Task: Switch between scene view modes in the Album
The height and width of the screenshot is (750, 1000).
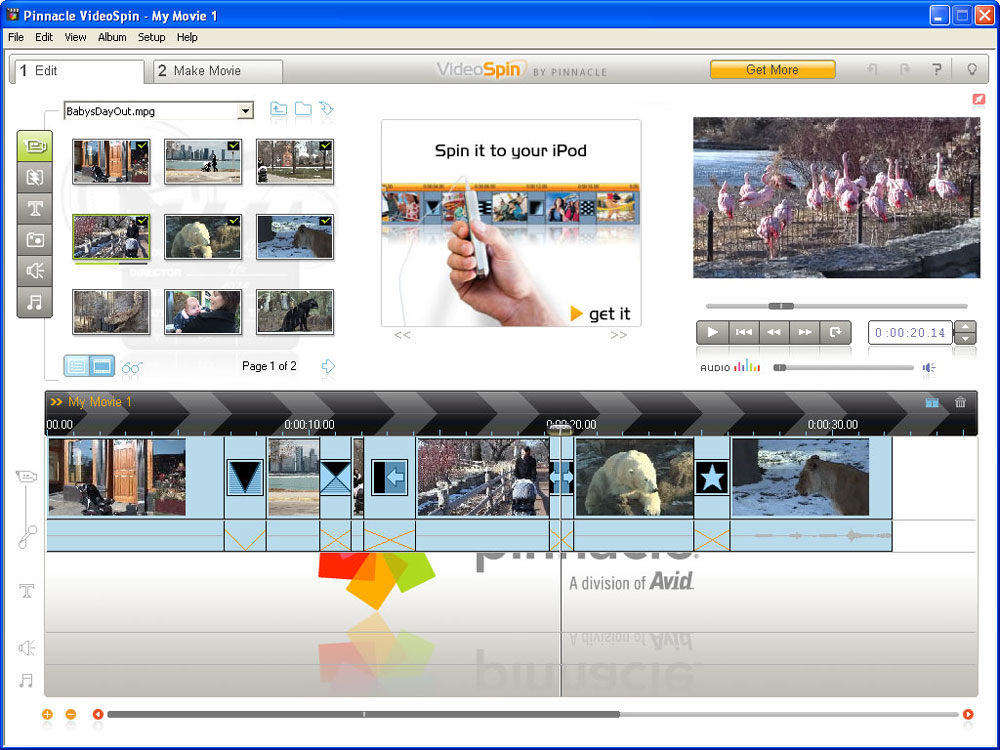Action: point(89,366)
